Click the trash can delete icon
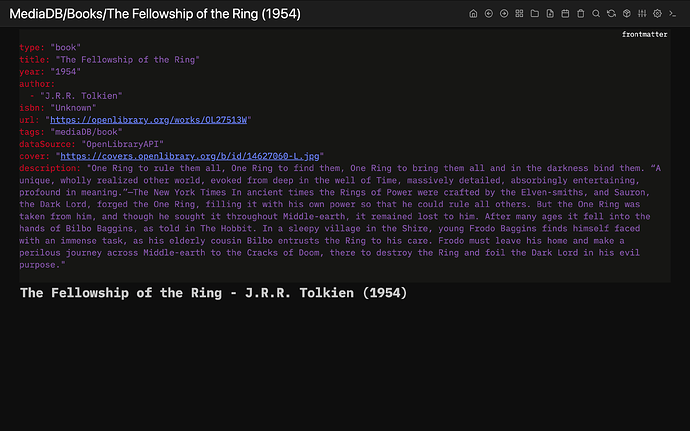 (x=581, y=14)
